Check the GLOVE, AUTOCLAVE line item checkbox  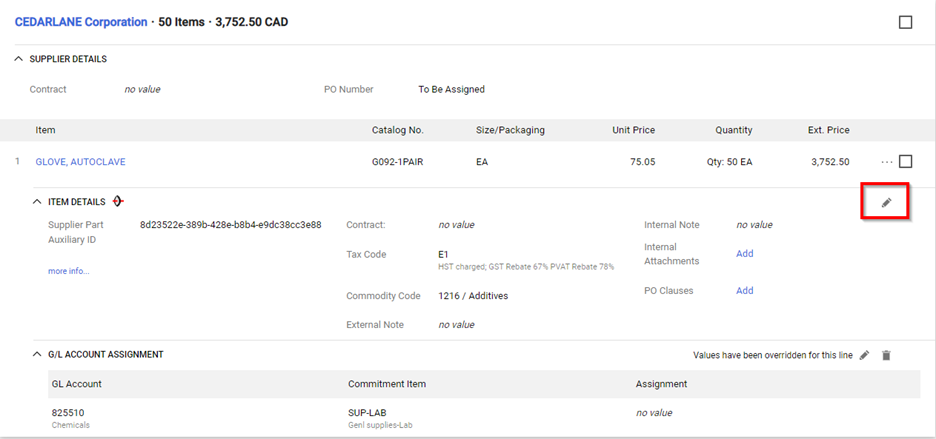click(906, 161)
